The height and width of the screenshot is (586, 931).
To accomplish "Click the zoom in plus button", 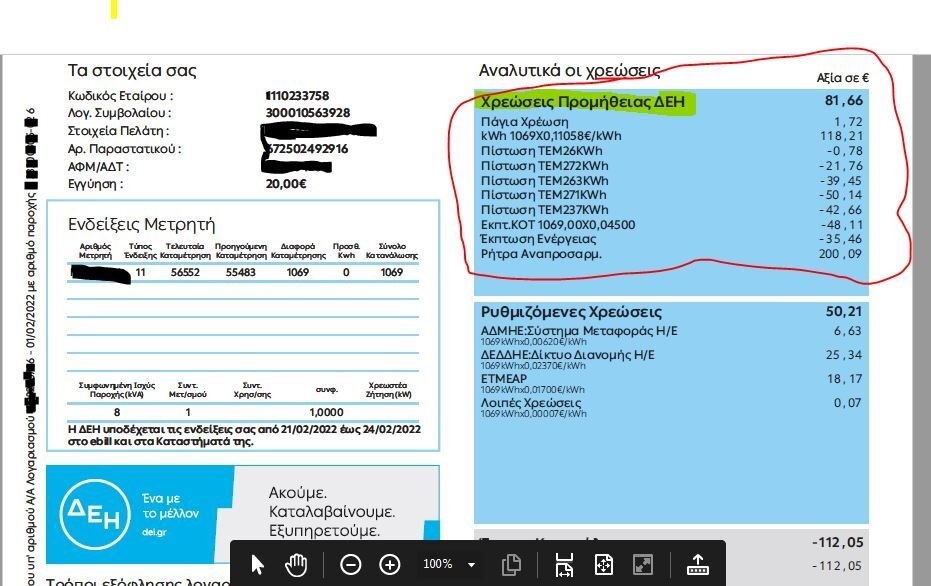I will point(390,565).
